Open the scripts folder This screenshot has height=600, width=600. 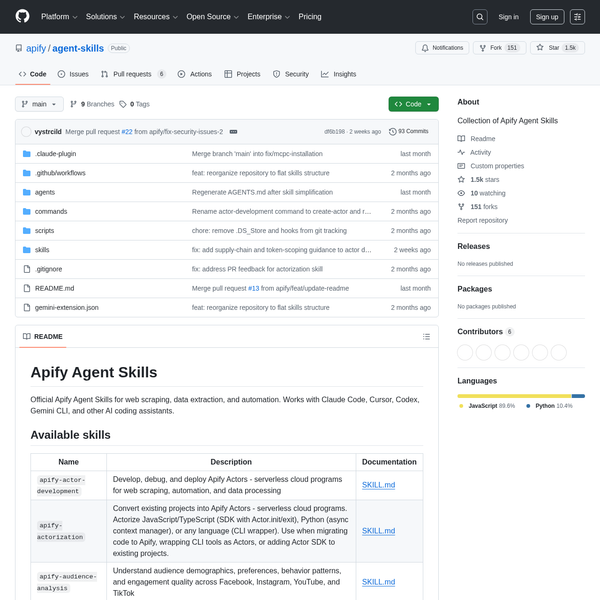coord(44,230)
